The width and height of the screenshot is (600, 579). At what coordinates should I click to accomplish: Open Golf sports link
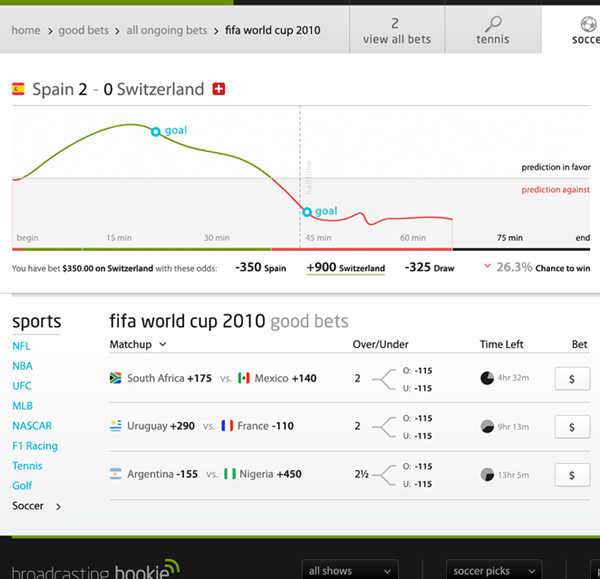coord(22,486)
